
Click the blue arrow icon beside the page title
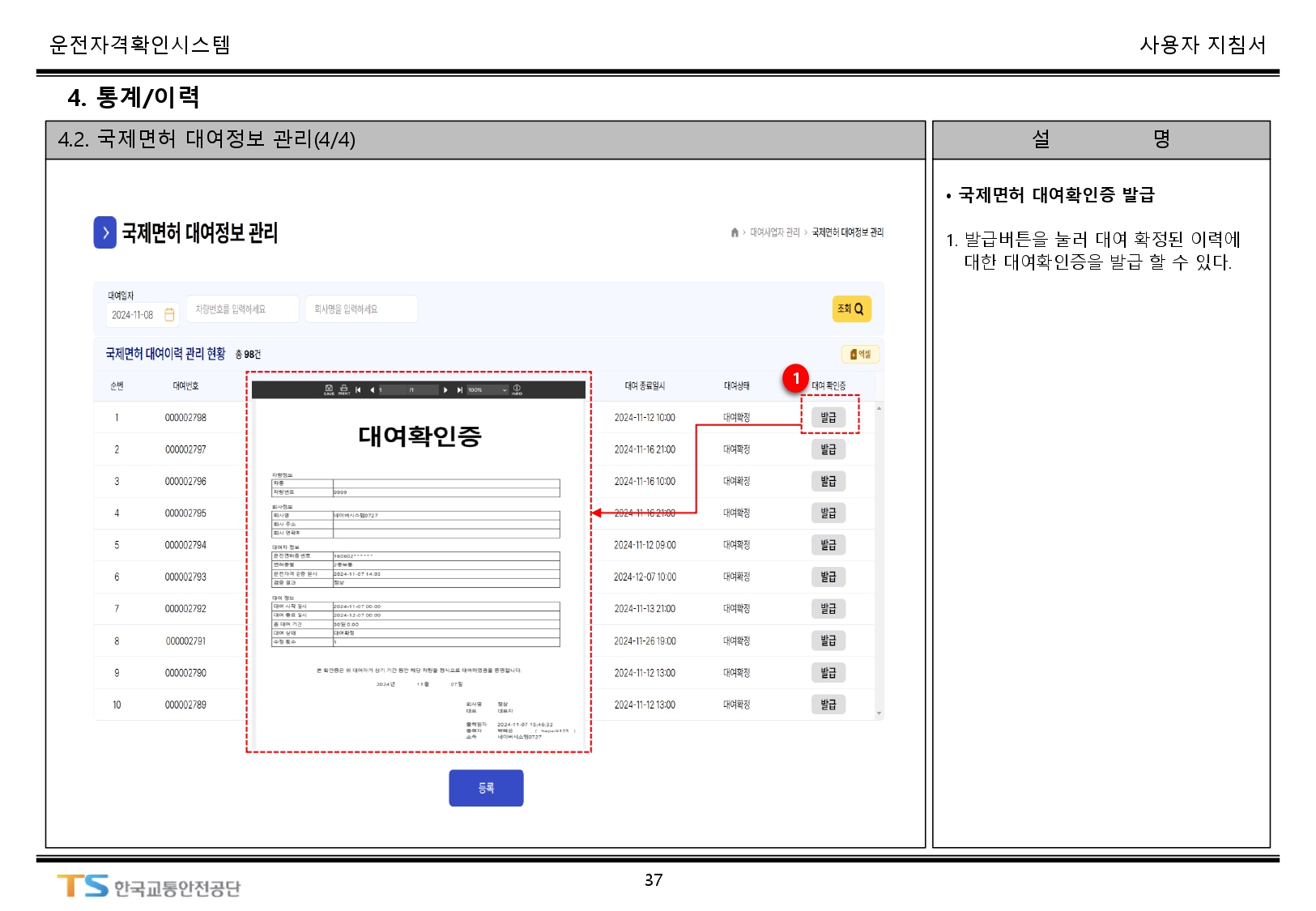pyautogui.click(x=105, y=232)
